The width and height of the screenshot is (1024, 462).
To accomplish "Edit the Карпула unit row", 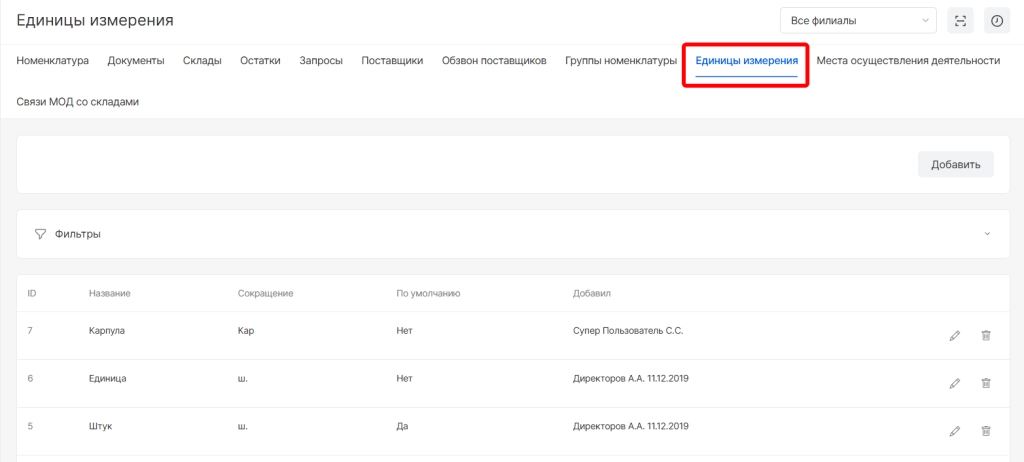I will (x=954, y=336).
